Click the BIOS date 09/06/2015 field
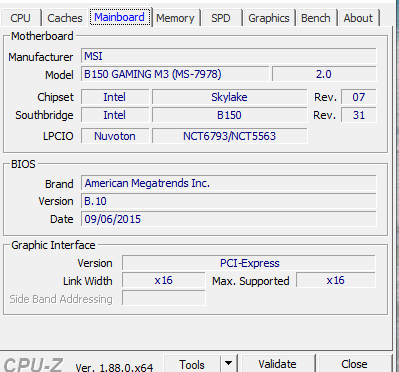This screenshot has width=399, height=372. point(229,219)
